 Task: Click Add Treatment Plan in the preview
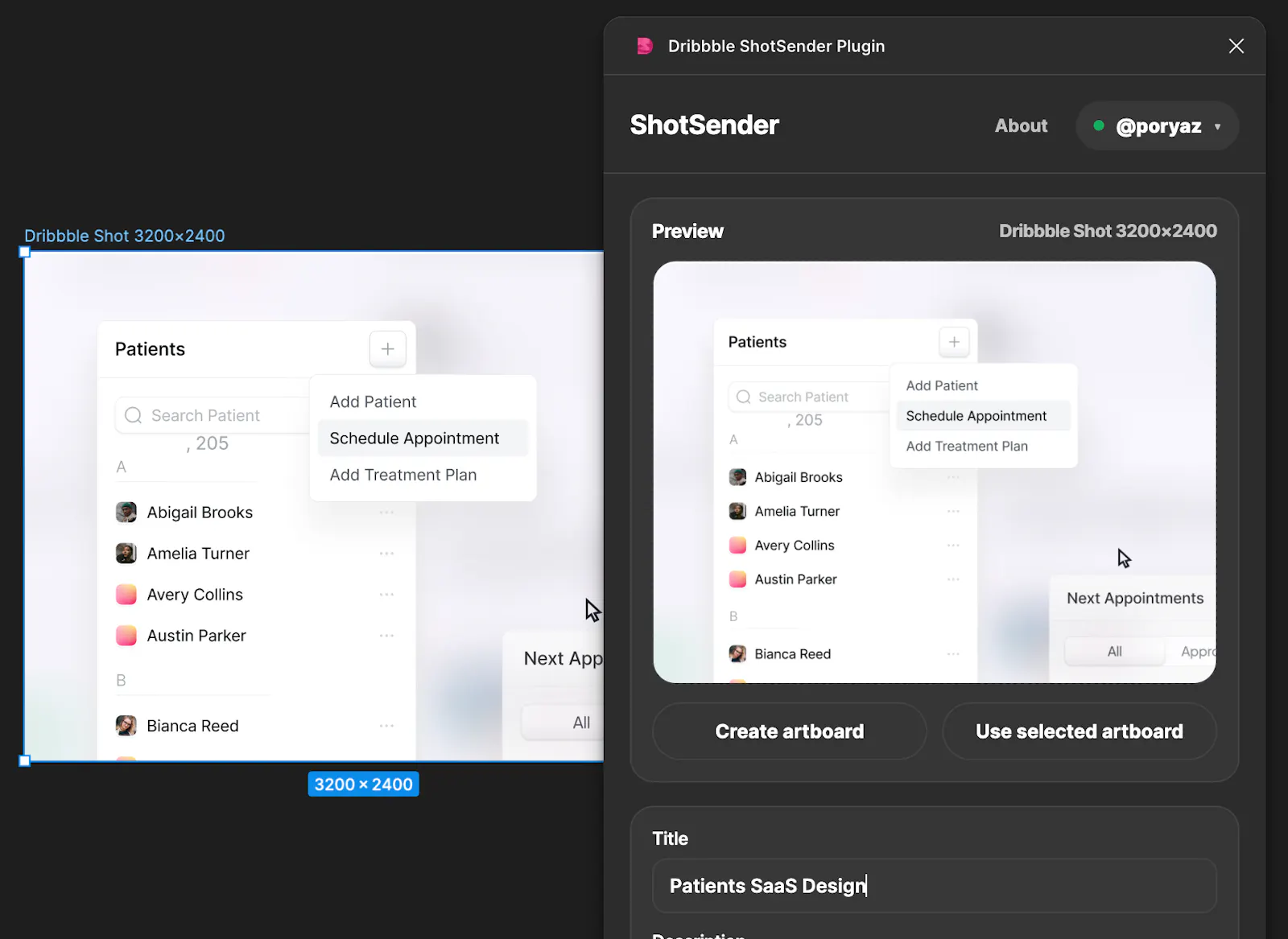tap(967, 446)
